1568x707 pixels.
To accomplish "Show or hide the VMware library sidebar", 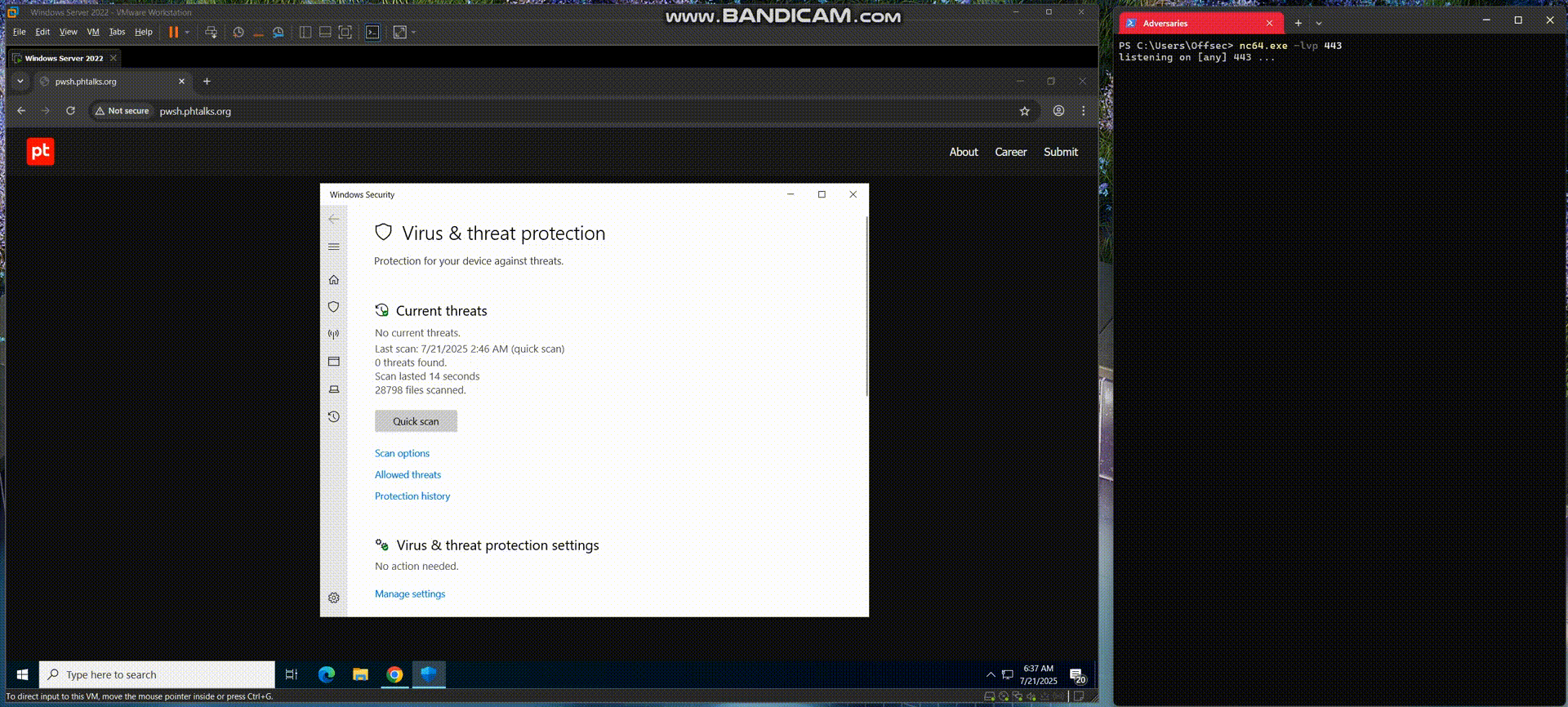I will [305, 32].
